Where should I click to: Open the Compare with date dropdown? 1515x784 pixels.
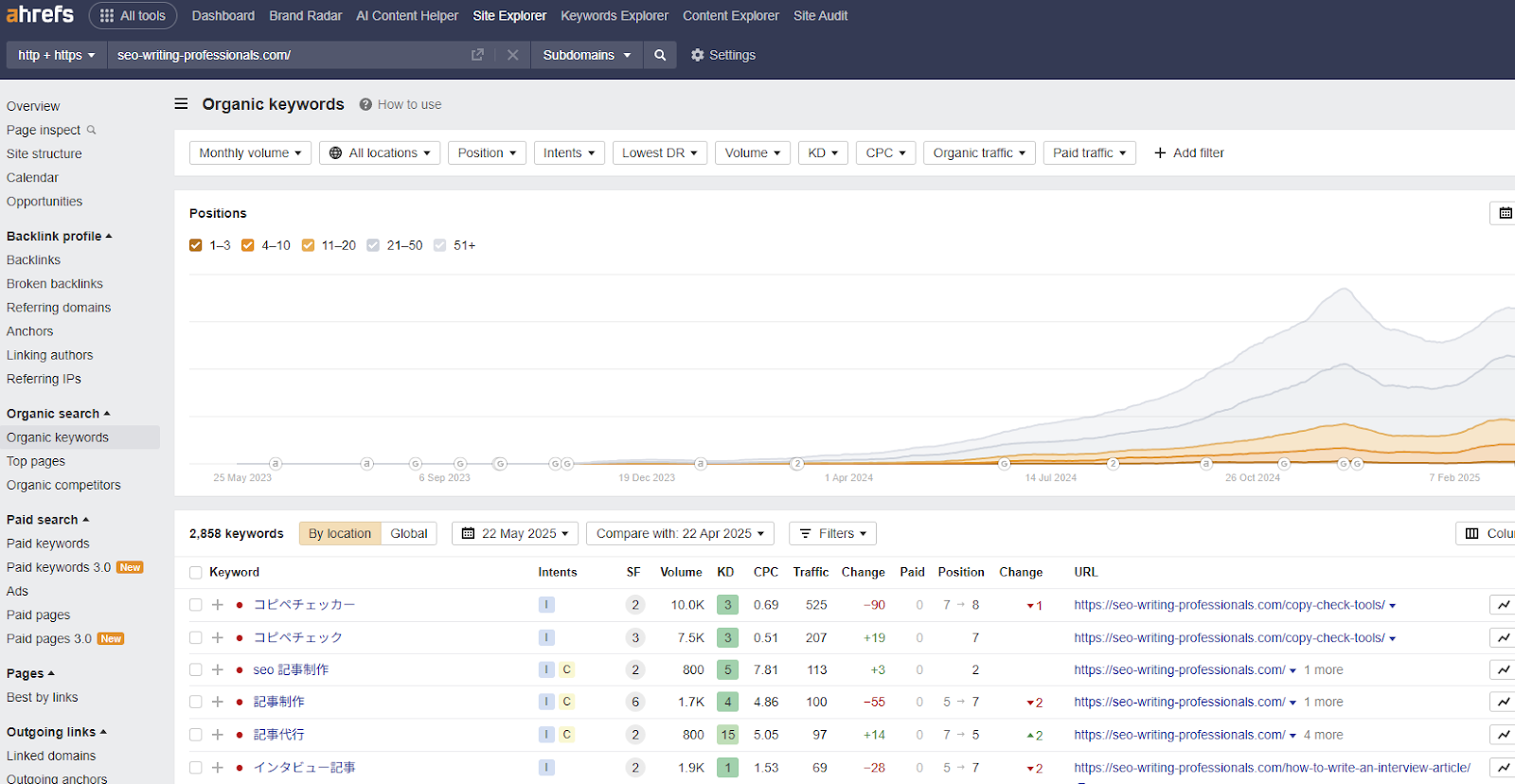point(680,533)
